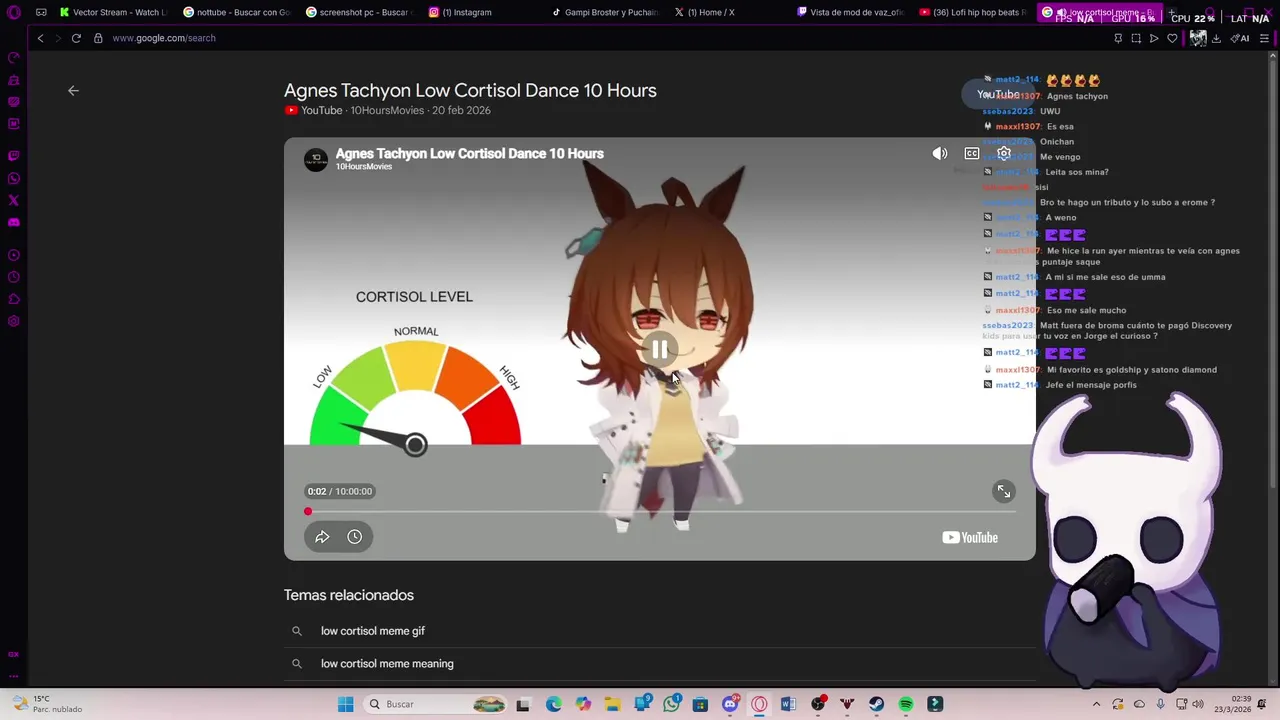Open the share arrow under the video

pos(322,537)
